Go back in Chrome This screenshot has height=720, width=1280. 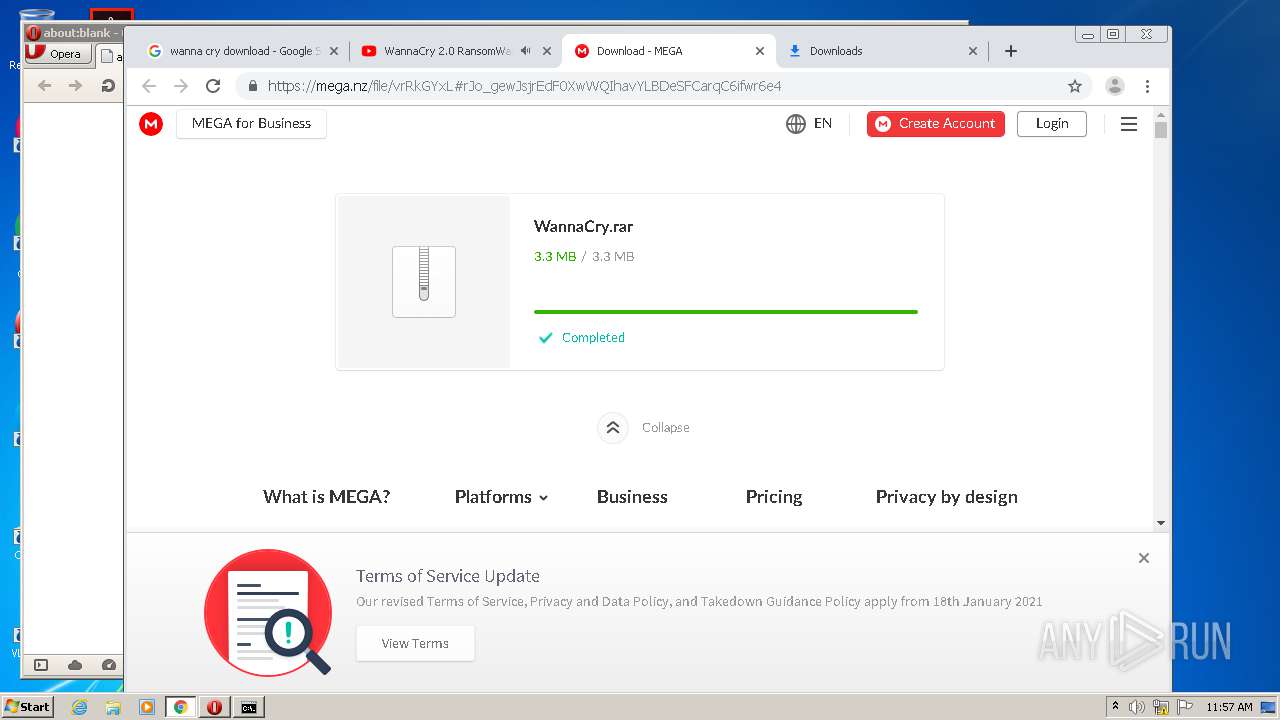(149, 86)
